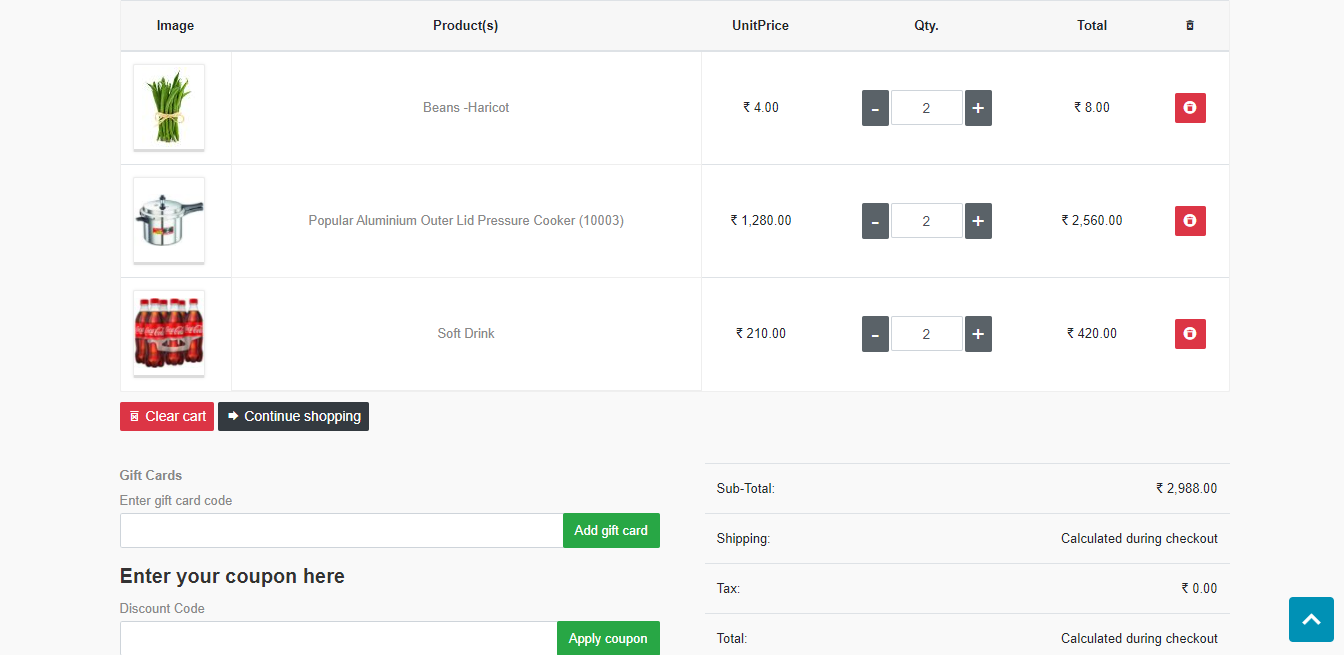Open Soft Drink product link
This screenshot has width=1344, height=655.
[x=466, y=334]
